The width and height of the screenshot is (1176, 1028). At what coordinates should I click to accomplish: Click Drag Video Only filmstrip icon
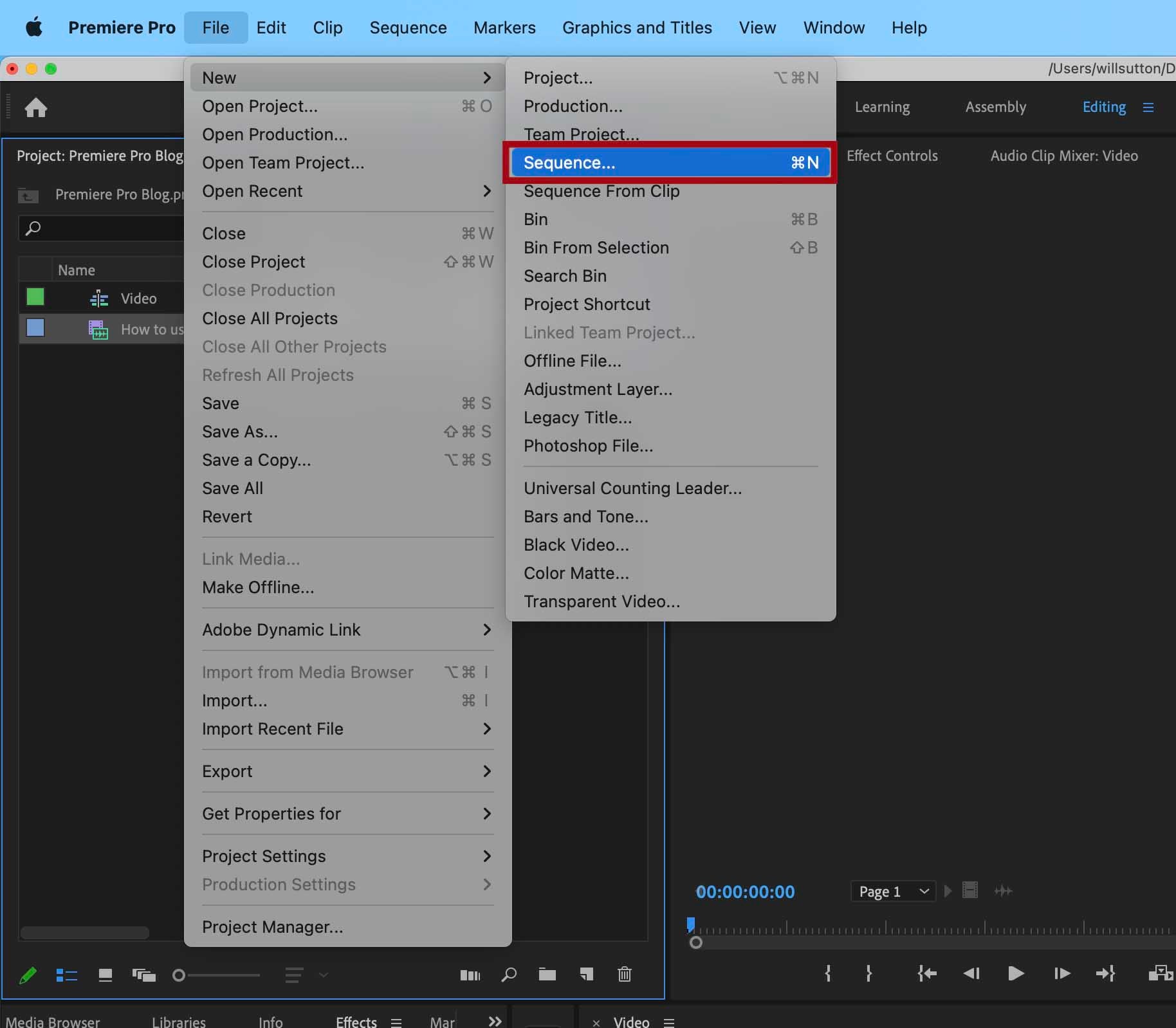point(970,891)
